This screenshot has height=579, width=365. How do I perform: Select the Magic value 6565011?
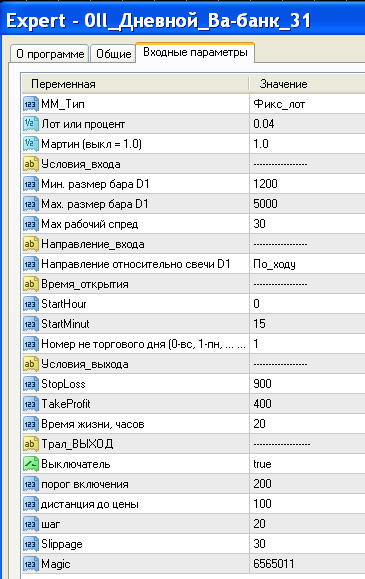[274, 564]
